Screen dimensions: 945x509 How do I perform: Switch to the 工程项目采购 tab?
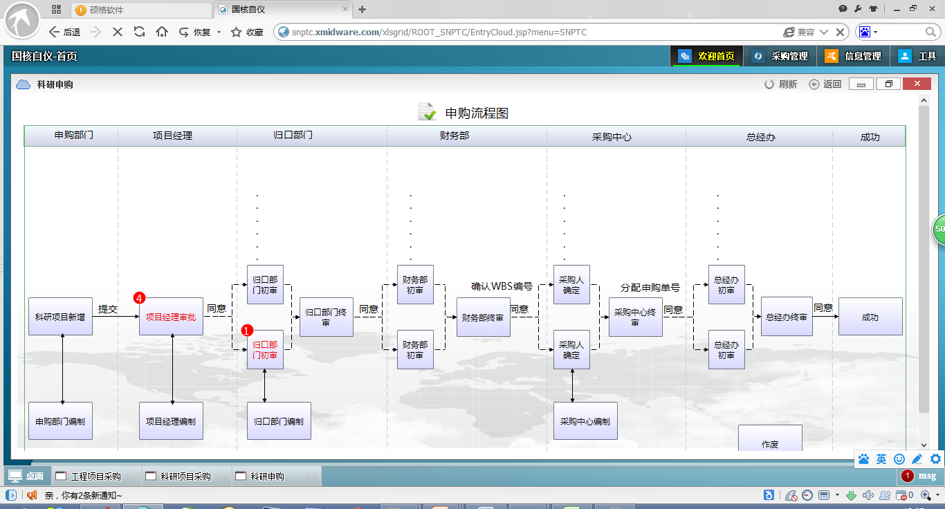click(90, 477)
